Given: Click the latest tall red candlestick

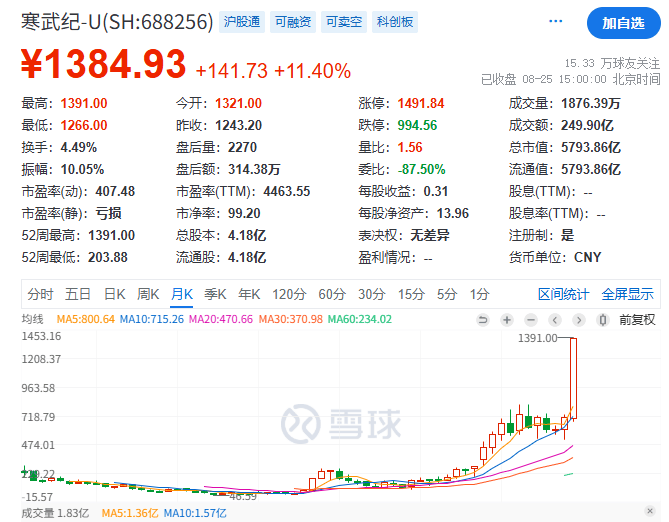Looking at the screenshot, I should click(x=573, y=378).
